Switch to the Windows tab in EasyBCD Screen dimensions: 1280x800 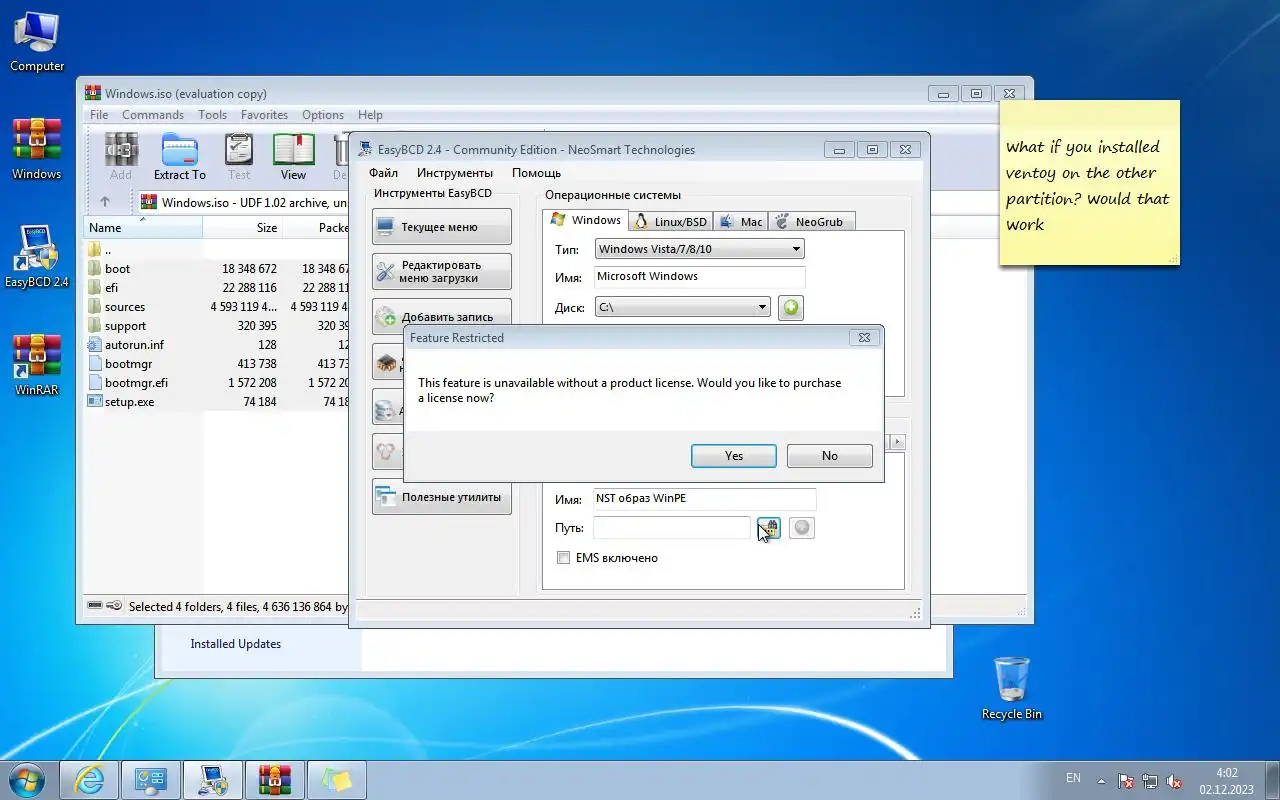tap(585, 220)
